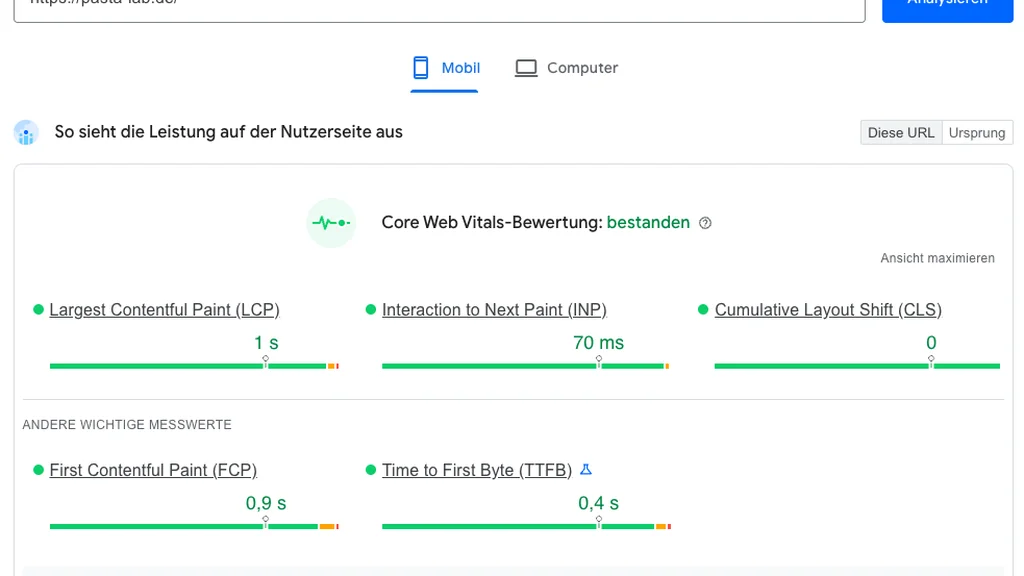
Task: Open the Time to First Byte link
Action: tap(477, 469)
